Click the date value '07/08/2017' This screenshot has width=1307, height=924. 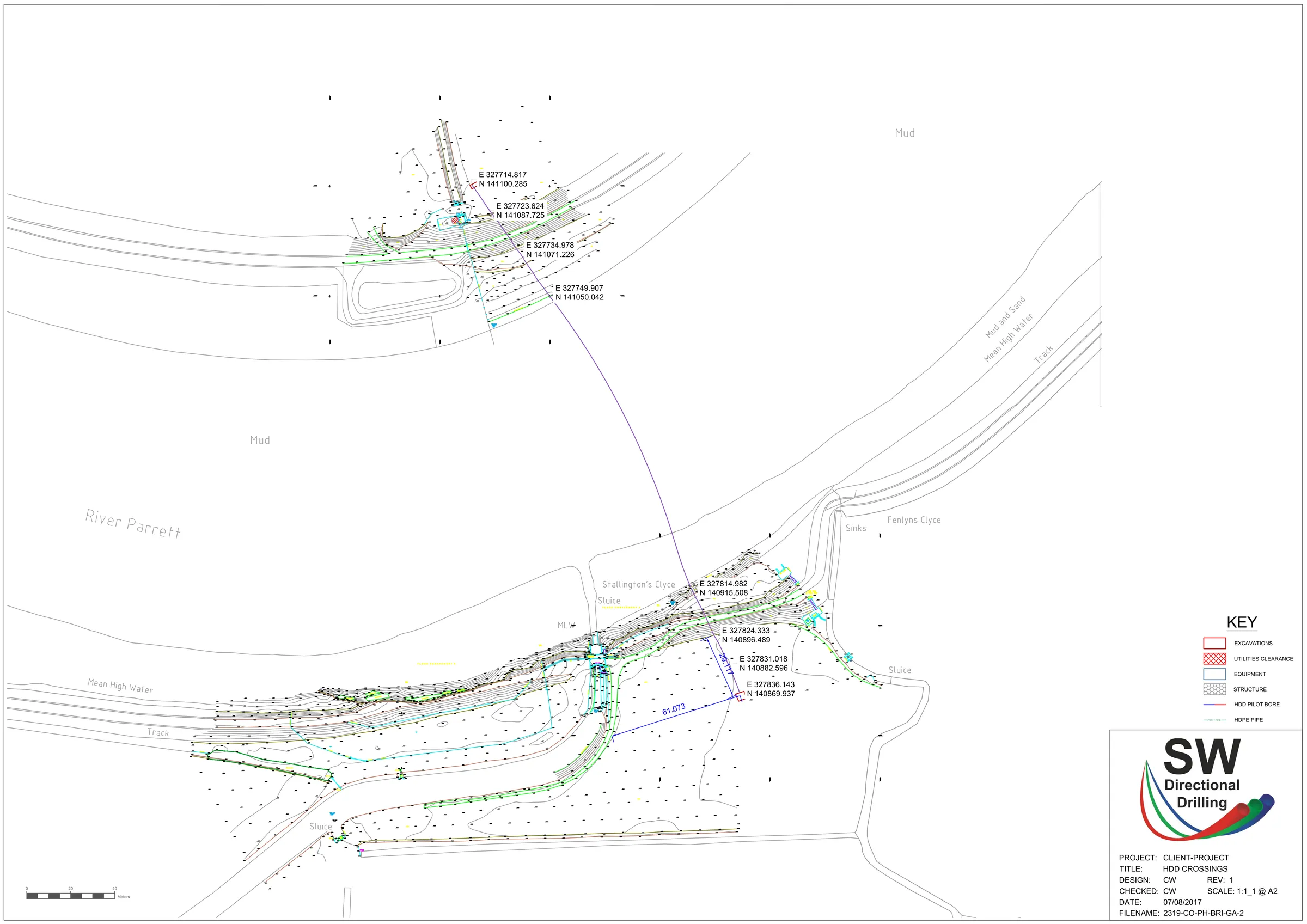[x=1182, y=902]
